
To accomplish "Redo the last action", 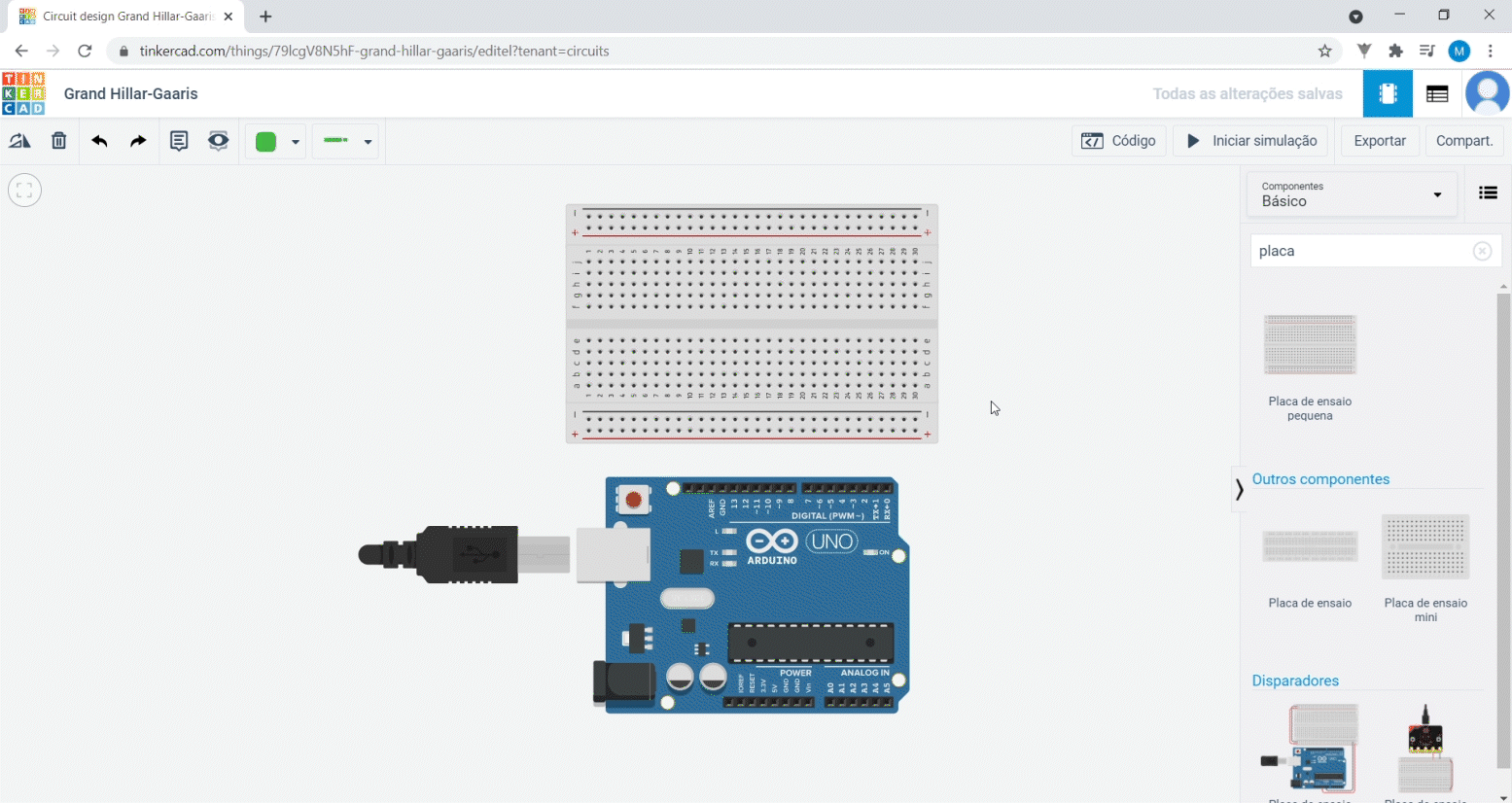I will 138,141.
